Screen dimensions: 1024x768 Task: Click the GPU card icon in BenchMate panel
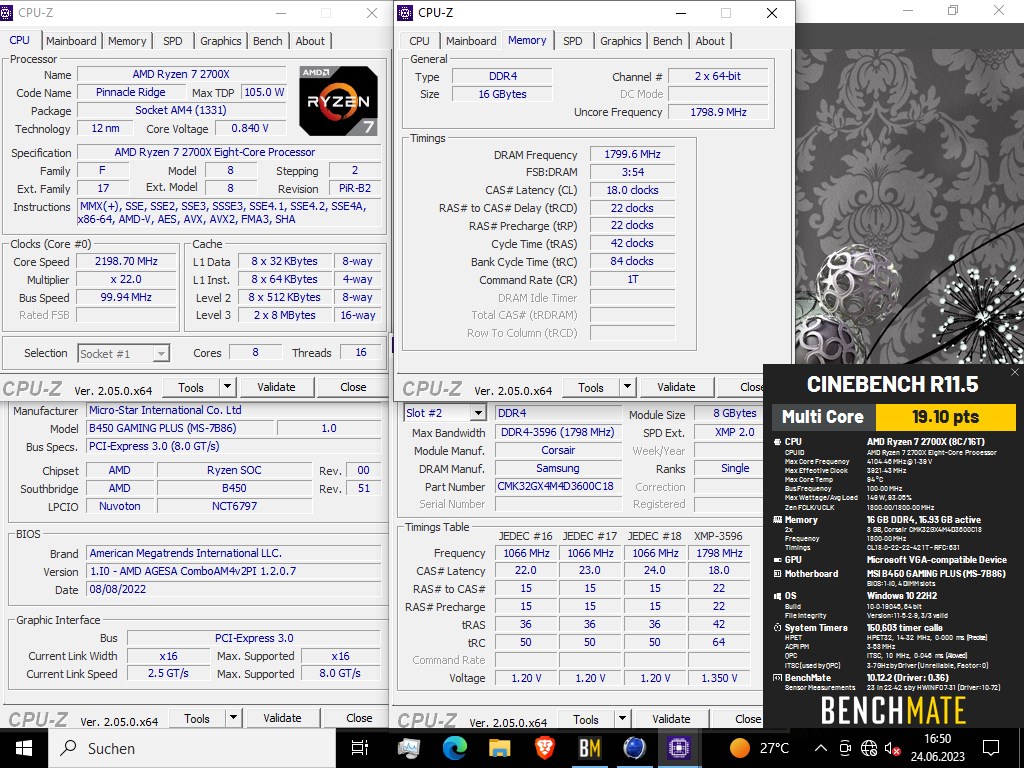777,560
